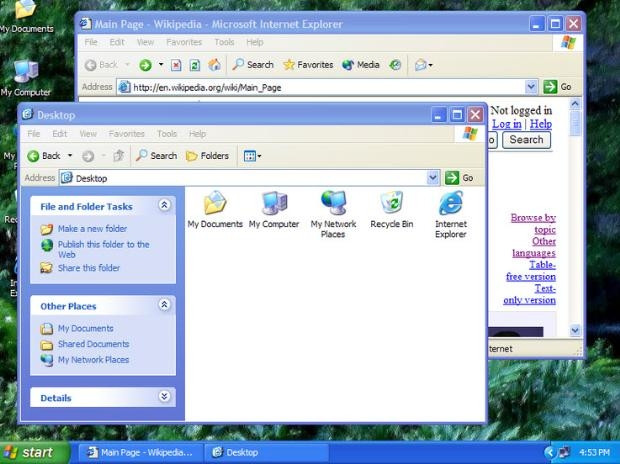Open Tools menu in Internet Explorer
The height and width of the screenshot is (464, 620).
pyautogui.click(x=224, y=42)
